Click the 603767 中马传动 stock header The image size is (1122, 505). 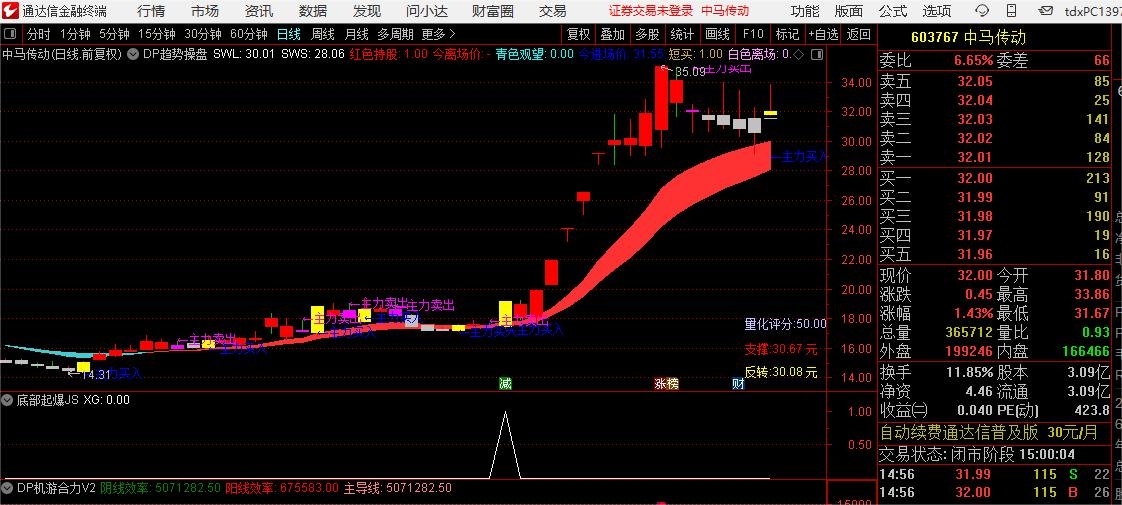[968, 38]
